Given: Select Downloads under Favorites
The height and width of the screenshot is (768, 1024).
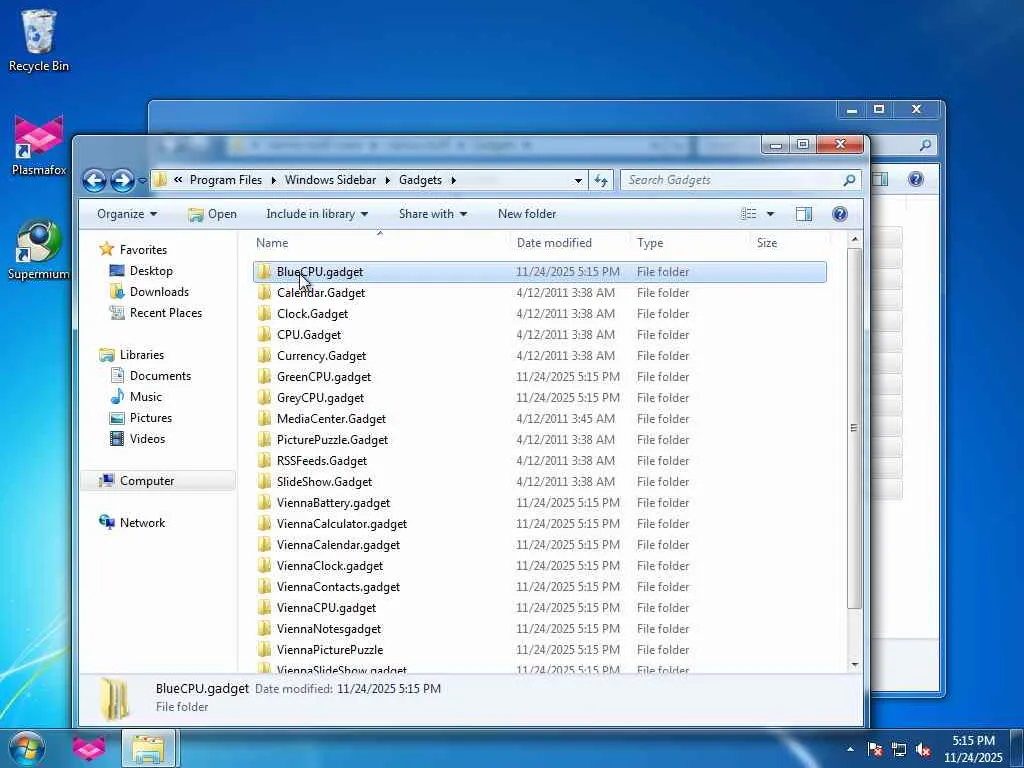Looking at the screenshot, I should 159,292.
